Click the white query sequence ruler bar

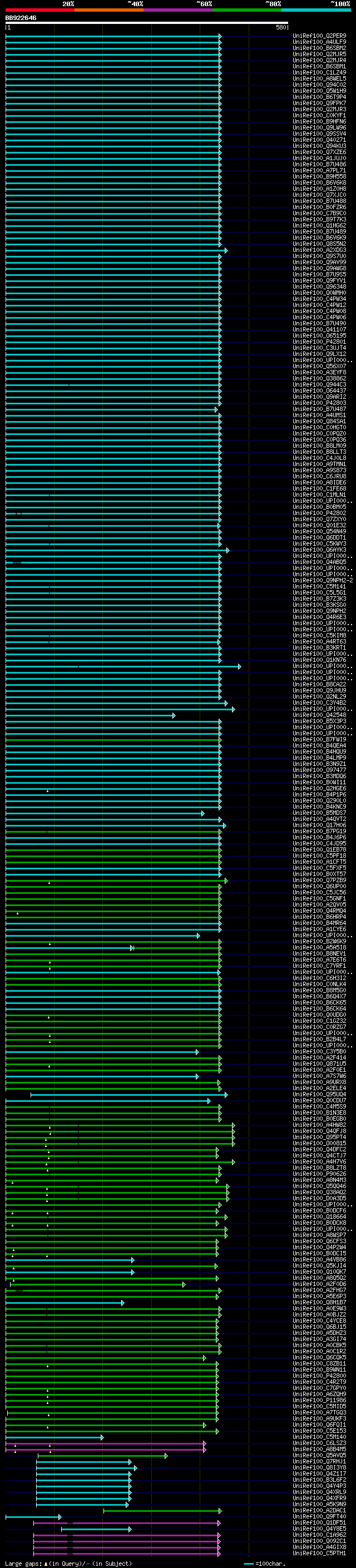(147, 23)
